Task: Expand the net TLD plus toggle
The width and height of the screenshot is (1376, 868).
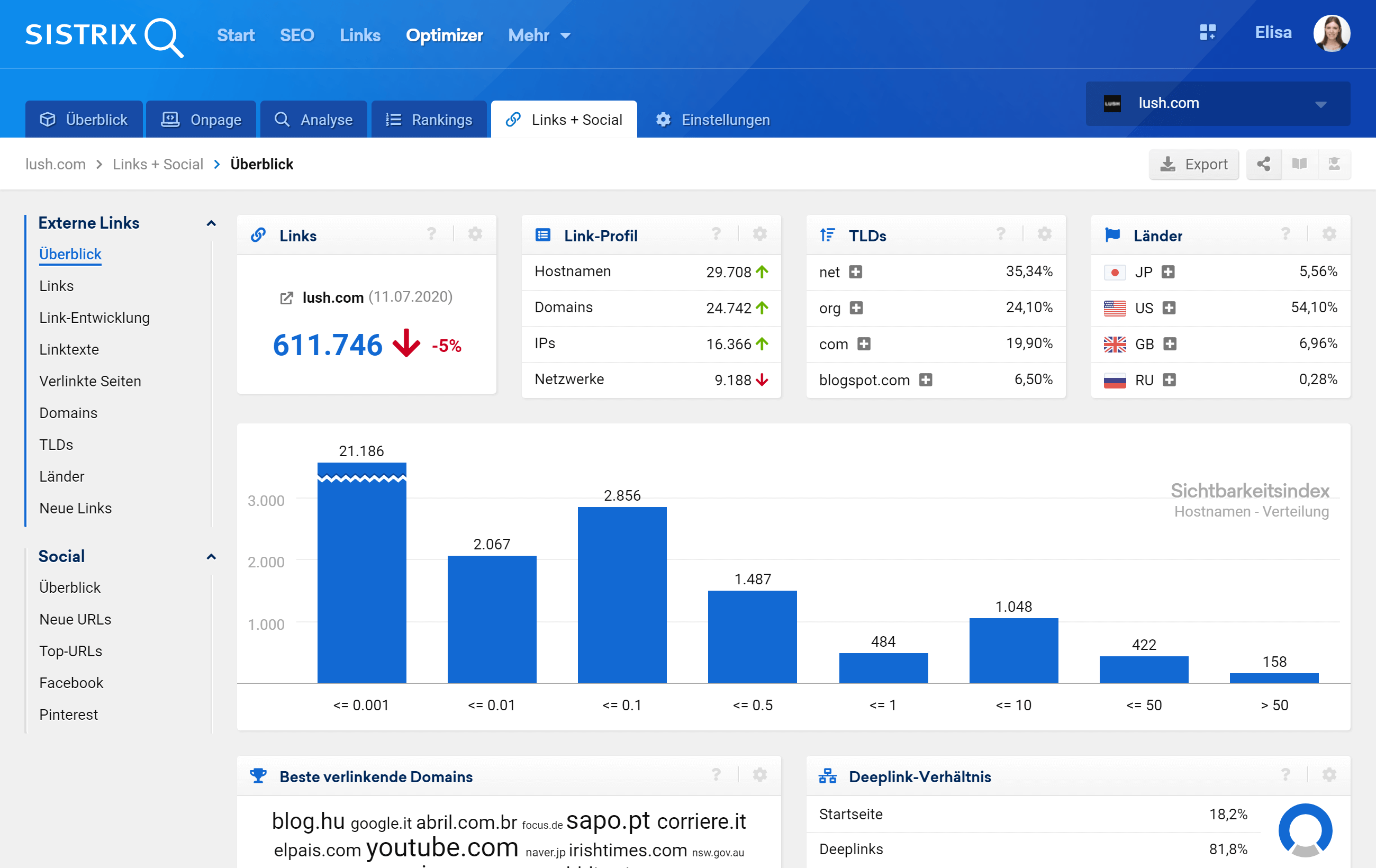Action: (x=855, y=272)
